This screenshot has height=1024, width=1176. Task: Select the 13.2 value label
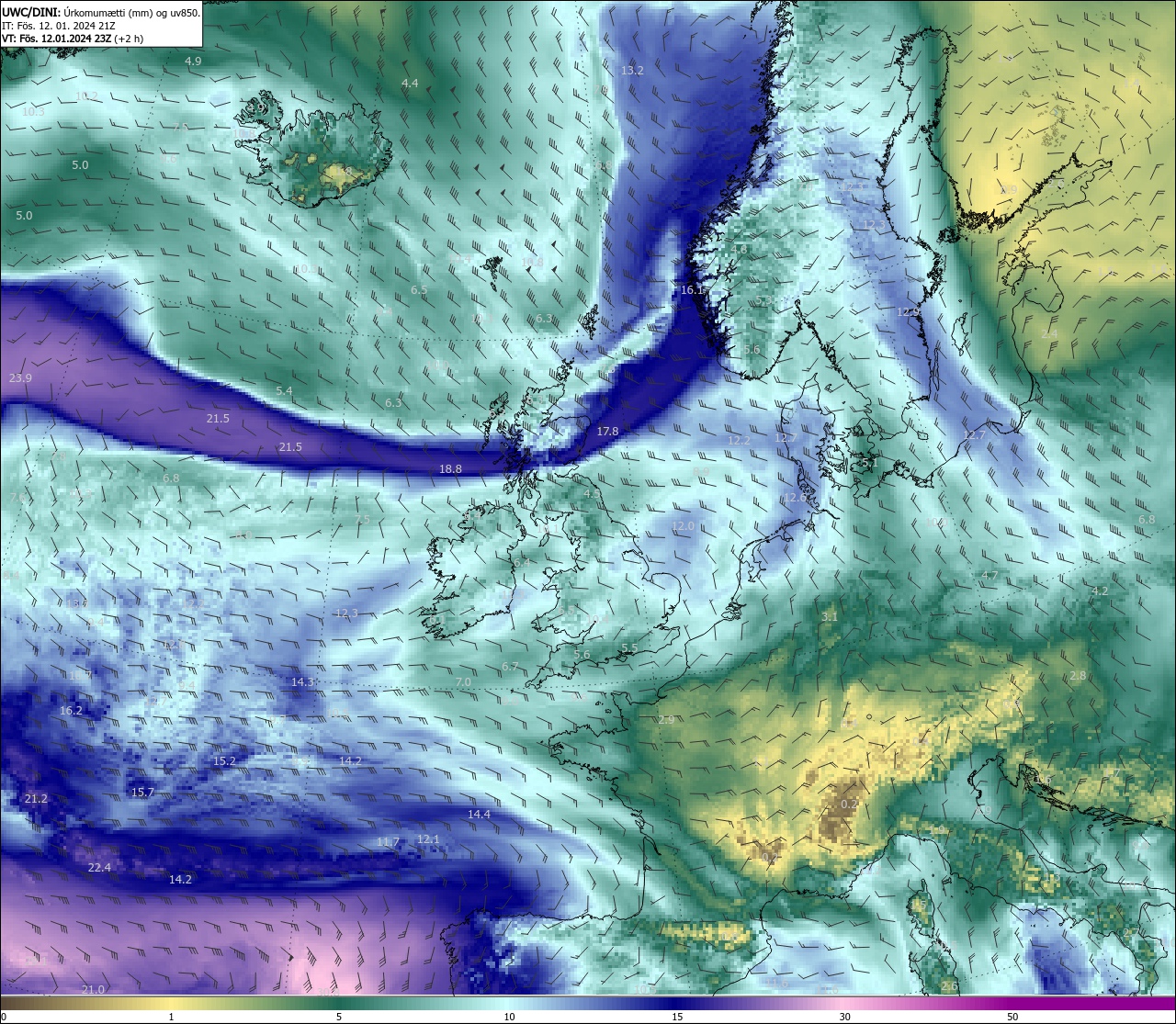click(x=632, y=70)
